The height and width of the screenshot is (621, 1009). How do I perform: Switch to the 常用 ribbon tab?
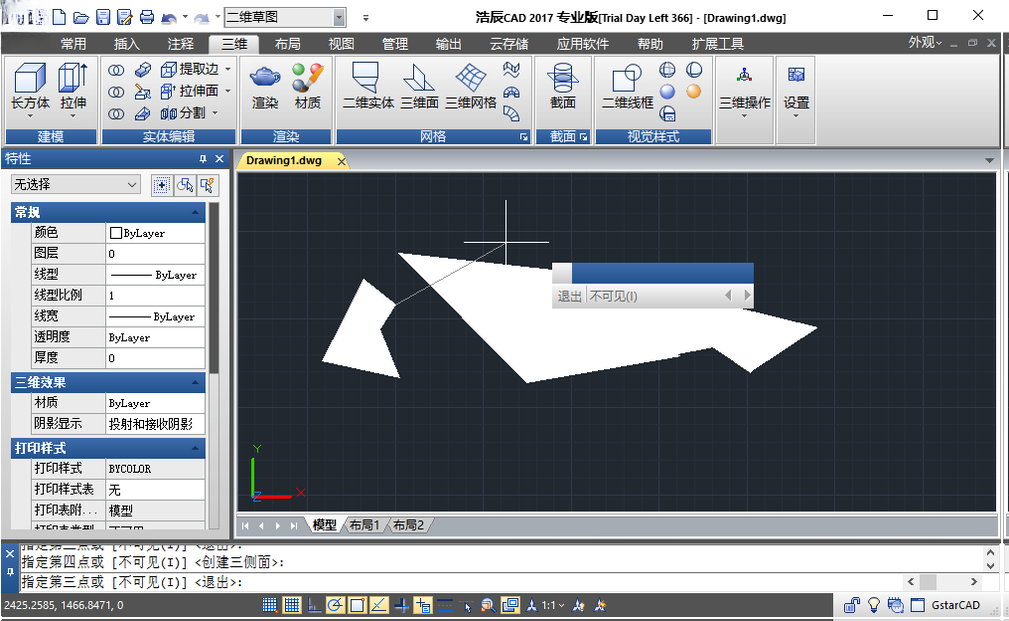[x=73, y=44]
